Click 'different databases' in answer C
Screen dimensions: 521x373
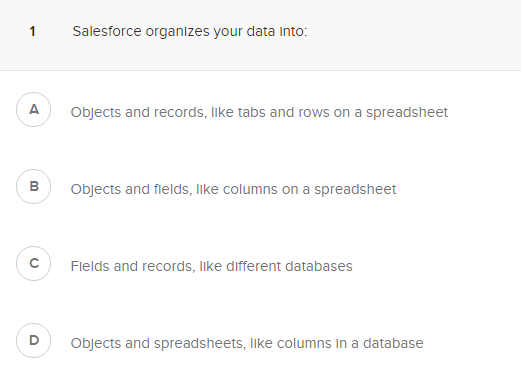[x=289, y=266]
